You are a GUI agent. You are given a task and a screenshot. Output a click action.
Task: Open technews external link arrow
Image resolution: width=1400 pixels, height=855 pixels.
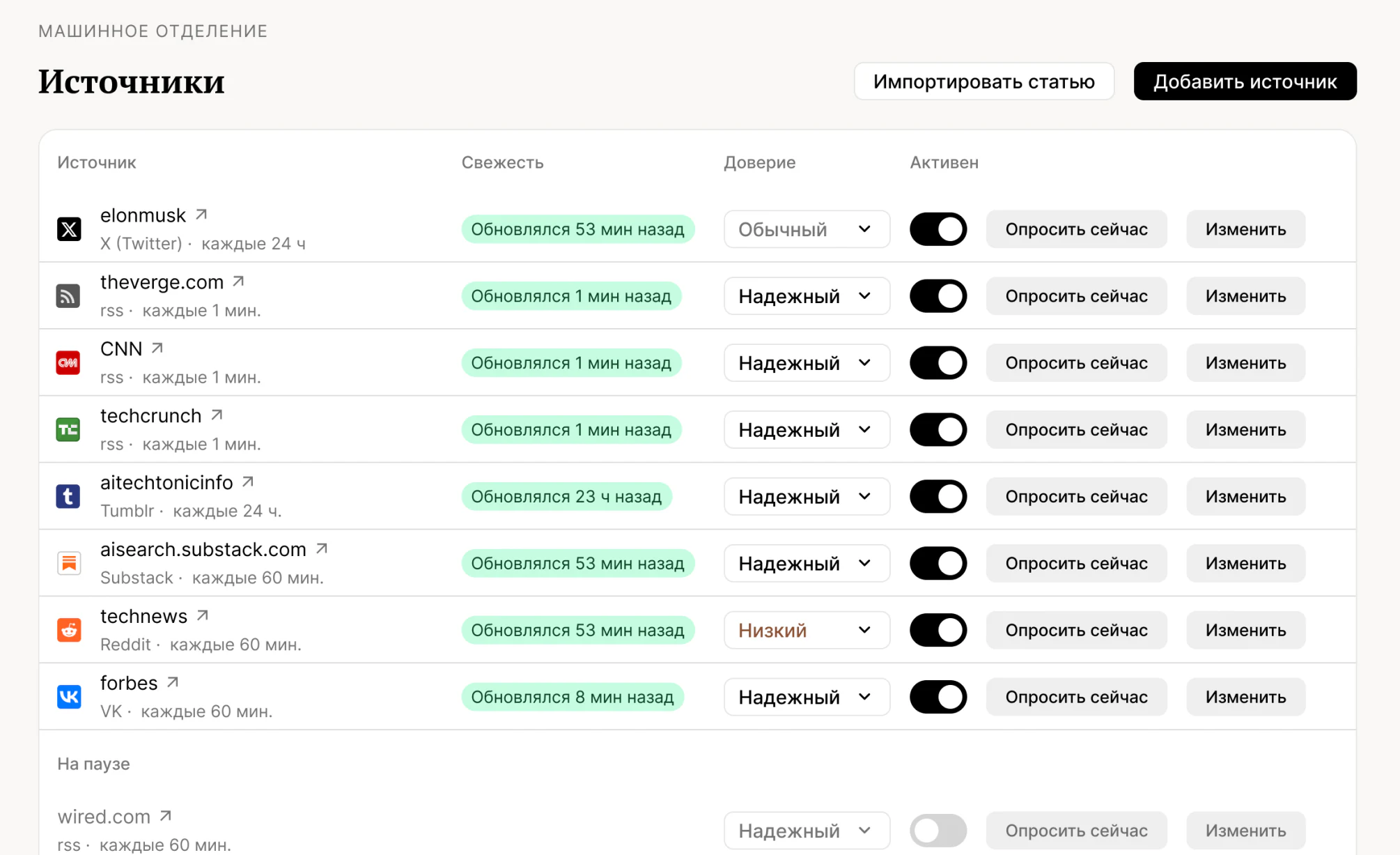pos(203,615)
